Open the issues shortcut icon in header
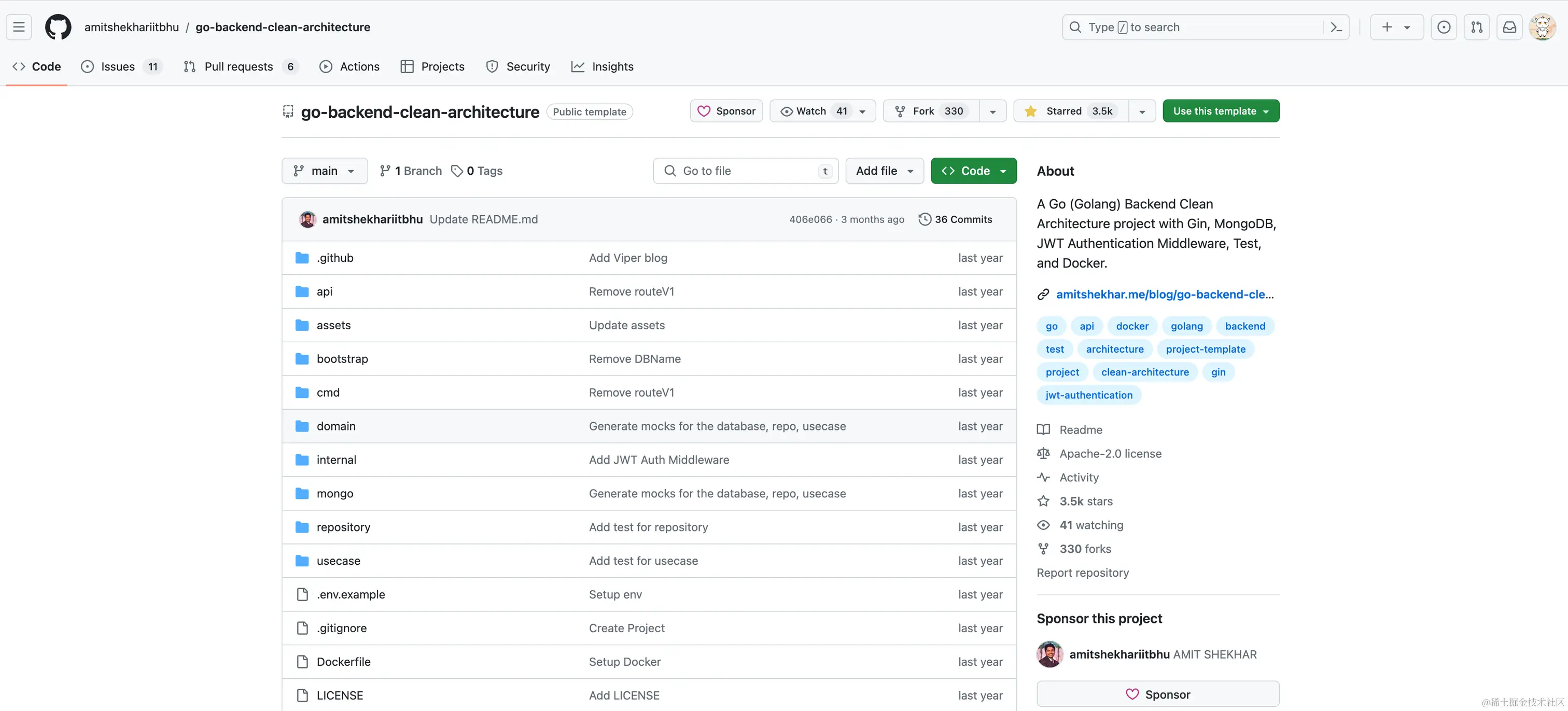Image resolution: width=1568 pixels, height=711 pixels. pos(1444,27)
